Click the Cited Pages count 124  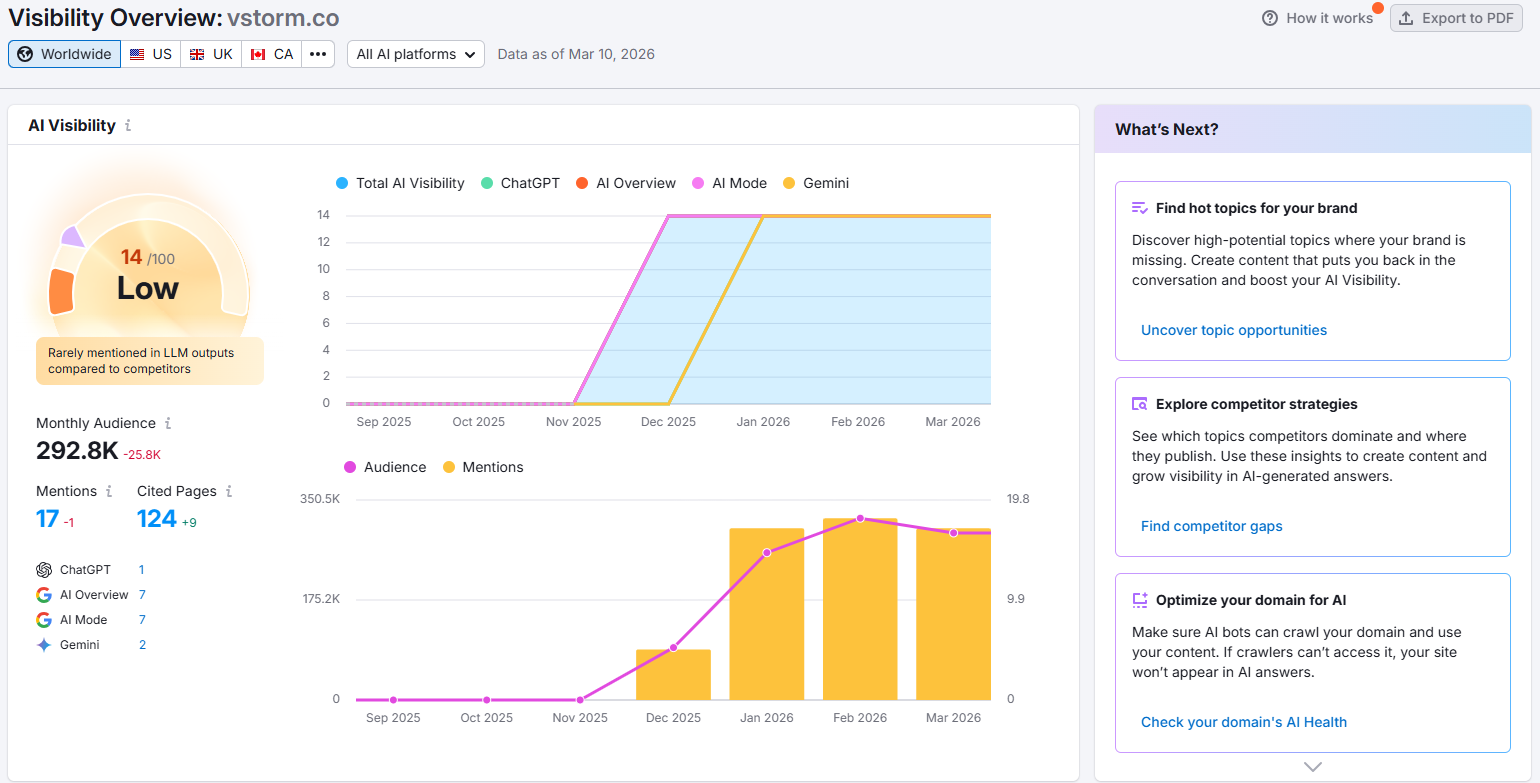157,518
